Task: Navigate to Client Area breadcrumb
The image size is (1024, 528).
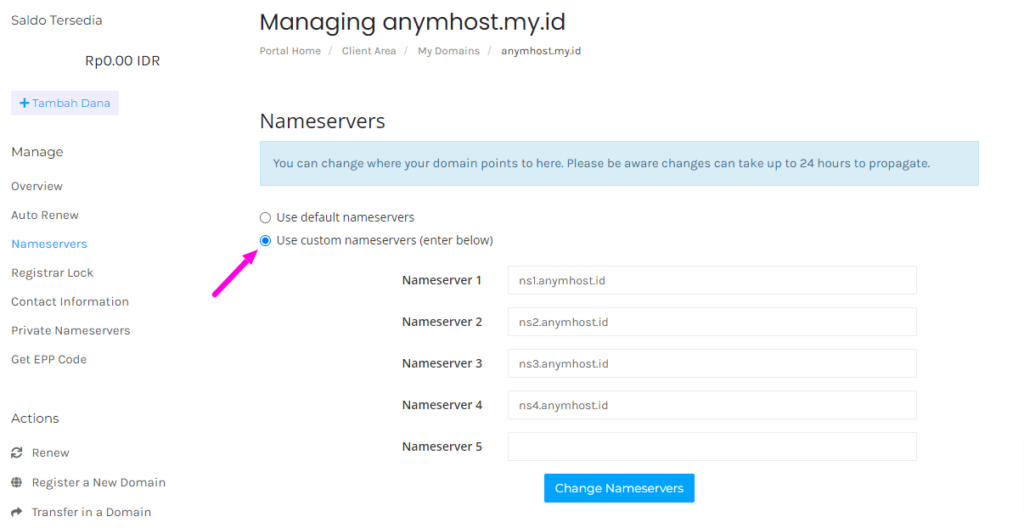Action: pyautogui.click(x=369, y=51)
